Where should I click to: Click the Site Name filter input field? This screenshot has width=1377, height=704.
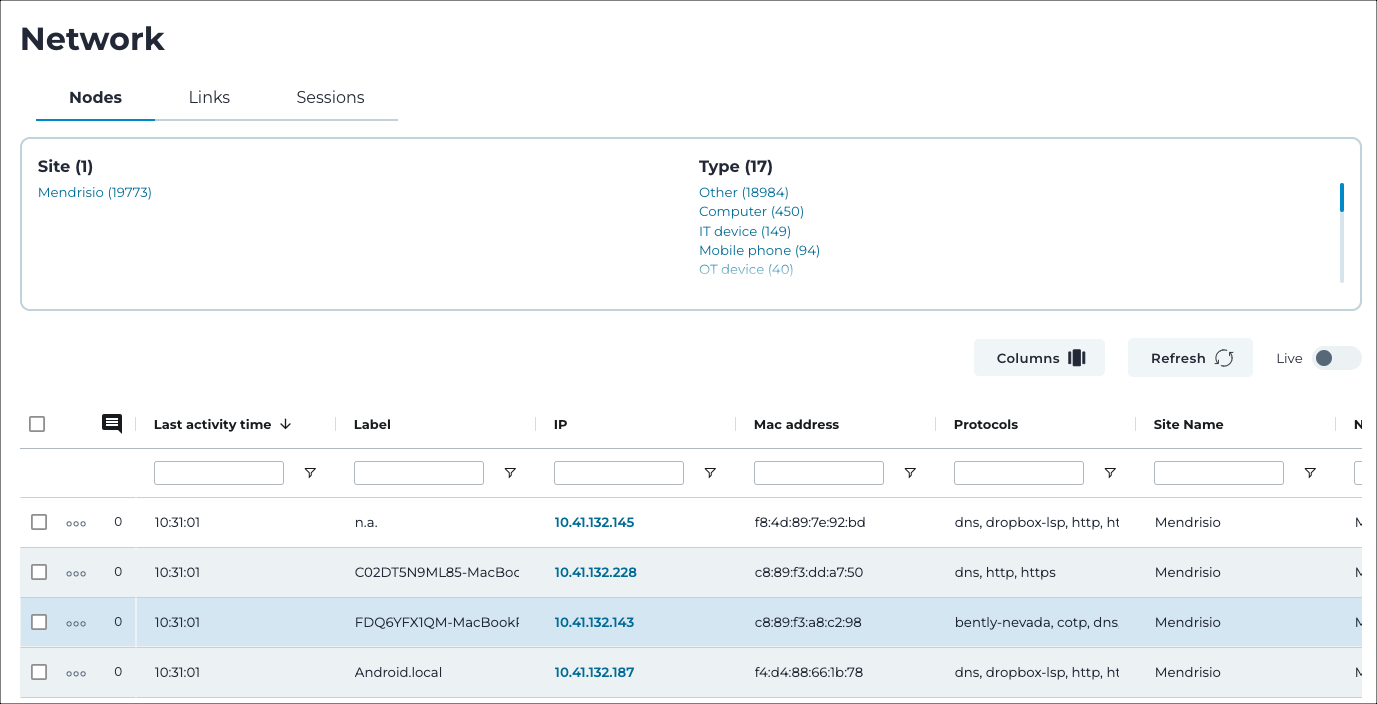pos(1219,473)
